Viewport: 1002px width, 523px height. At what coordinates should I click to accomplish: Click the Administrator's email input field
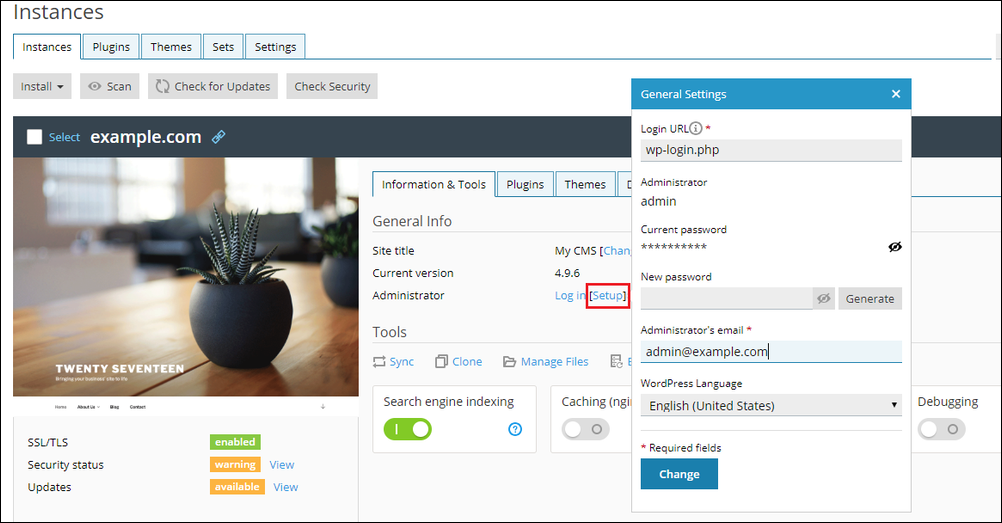[771, 352]
